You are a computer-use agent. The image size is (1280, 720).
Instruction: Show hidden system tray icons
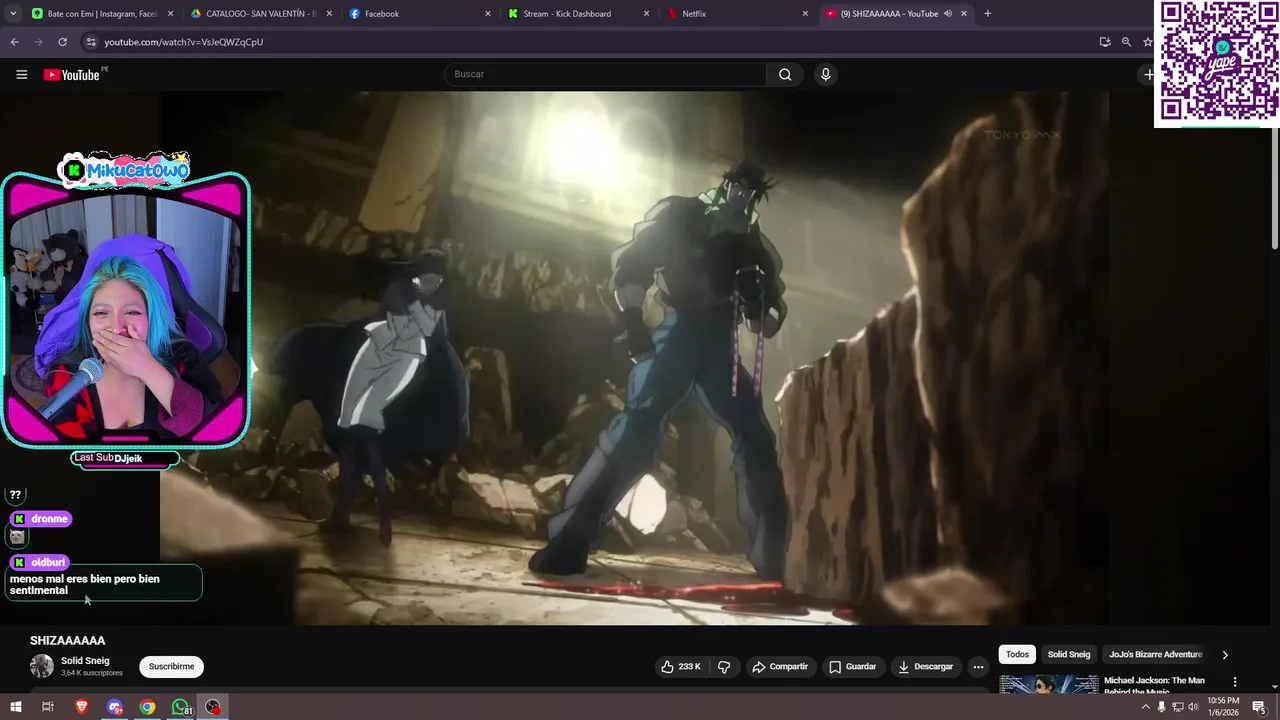pos(1145,707)
